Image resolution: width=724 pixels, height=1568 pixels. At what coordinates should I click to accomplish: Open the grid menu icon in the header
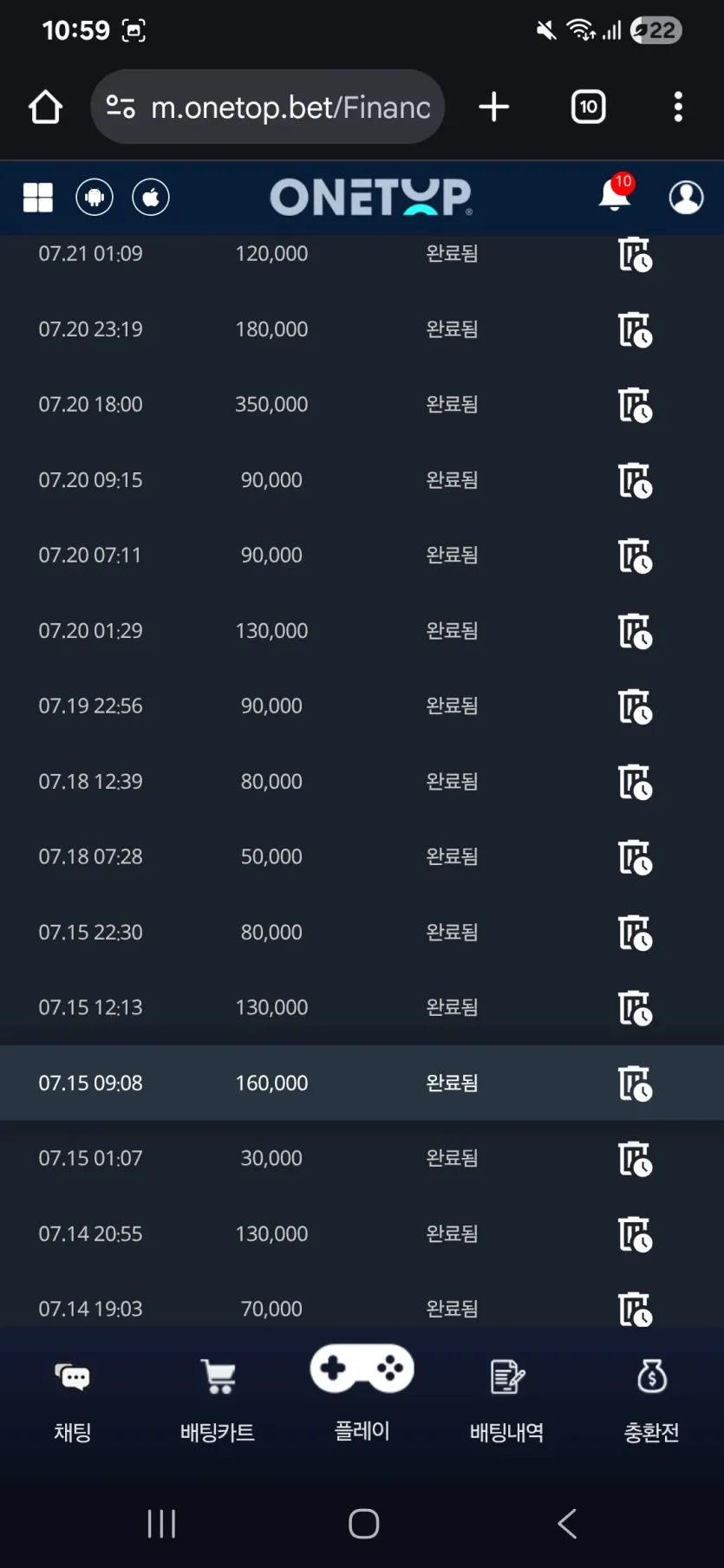[38, 198]
